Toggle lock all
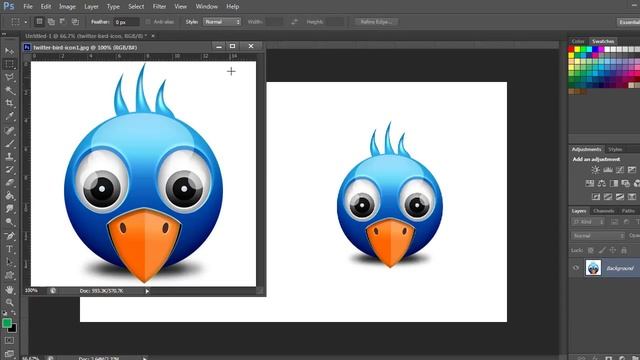Screen dimensions: 640x360 pyautogui.click(x=624, y=250)
